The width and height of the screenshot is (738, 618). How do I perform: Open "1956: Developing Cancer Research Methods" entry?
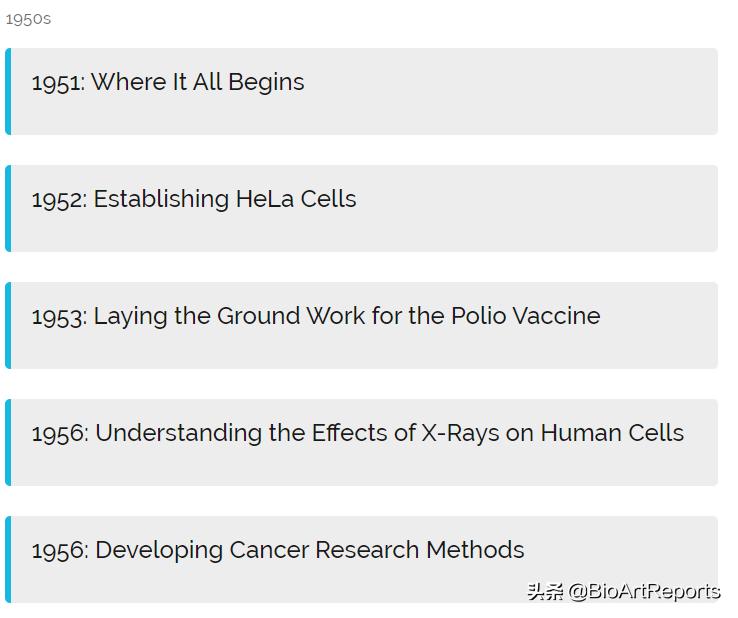[278, 550]
